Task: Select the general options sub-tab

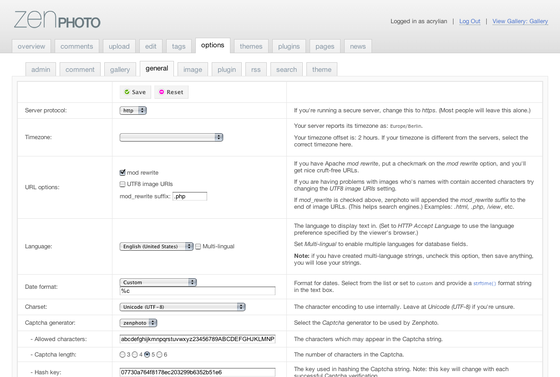Action: coord(157,69)
